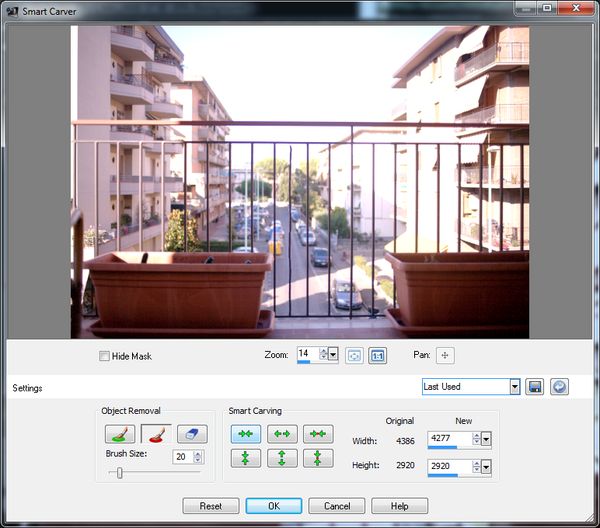Enable the Hide Mask checkbox
This screenshot has height=528, width=600.
pyautogui.click(x=105, y=356)
